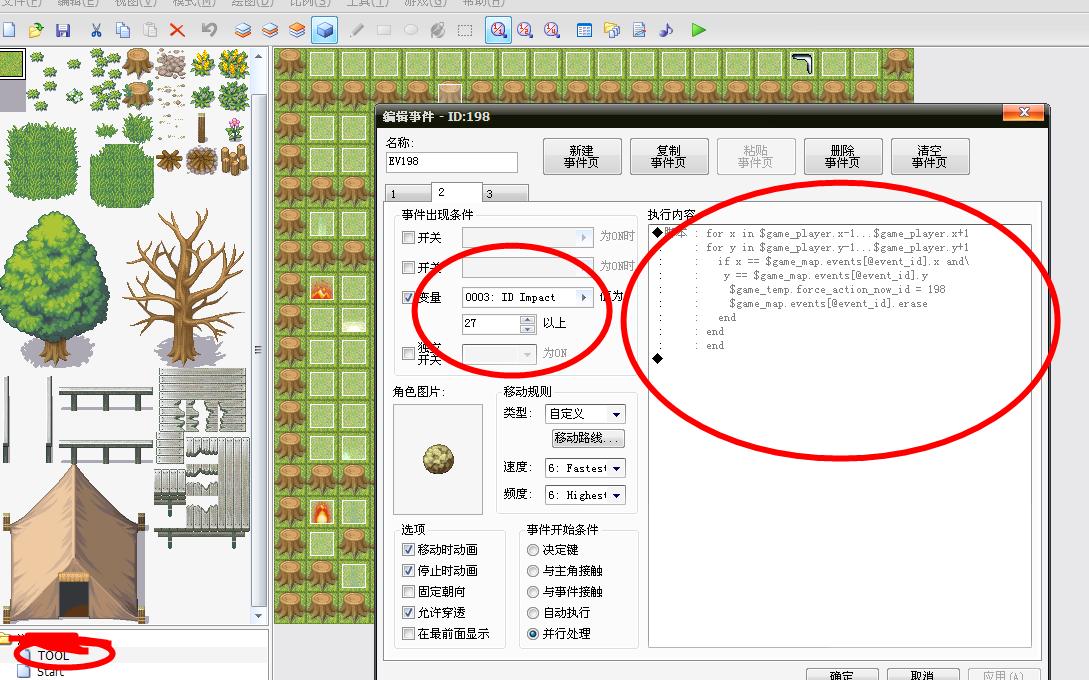This screenshot has width=1089, height=680.
Task: Select the third map layer icon
Action: pos(297,30)
